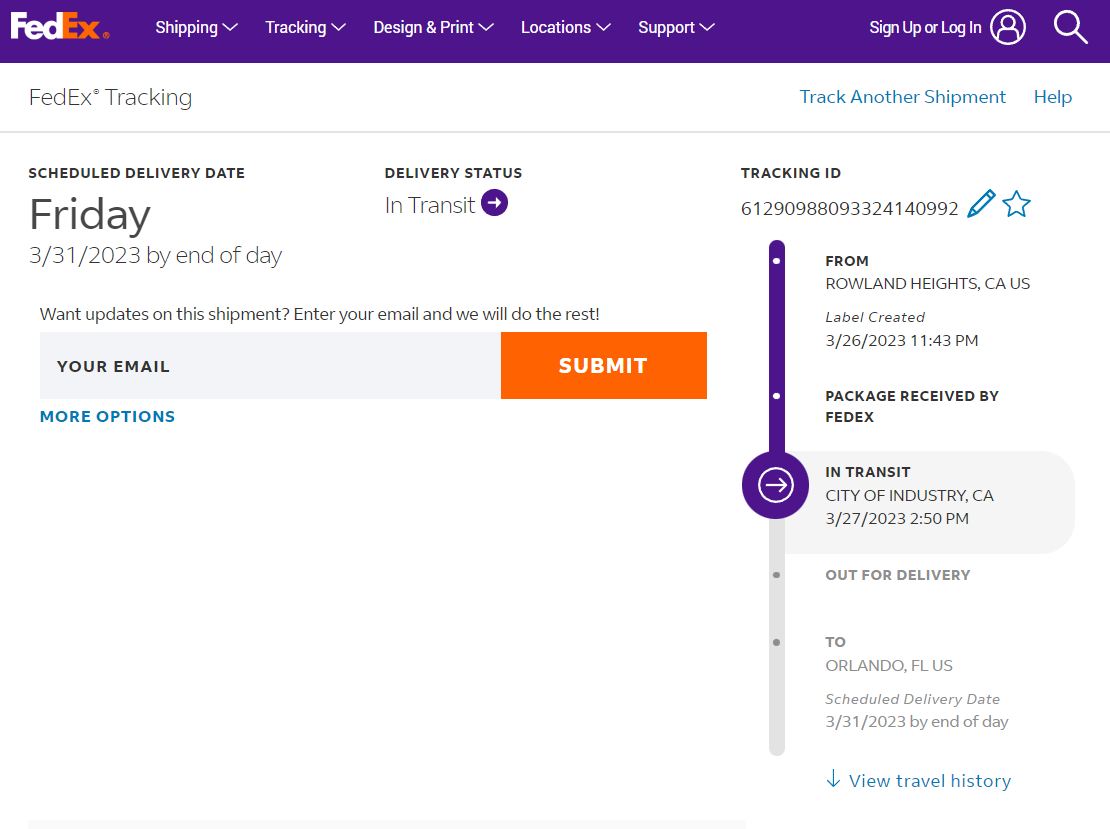
Task: Click the user profile avatar icon
Action: pyautogui.click(x=1008, y=27)
